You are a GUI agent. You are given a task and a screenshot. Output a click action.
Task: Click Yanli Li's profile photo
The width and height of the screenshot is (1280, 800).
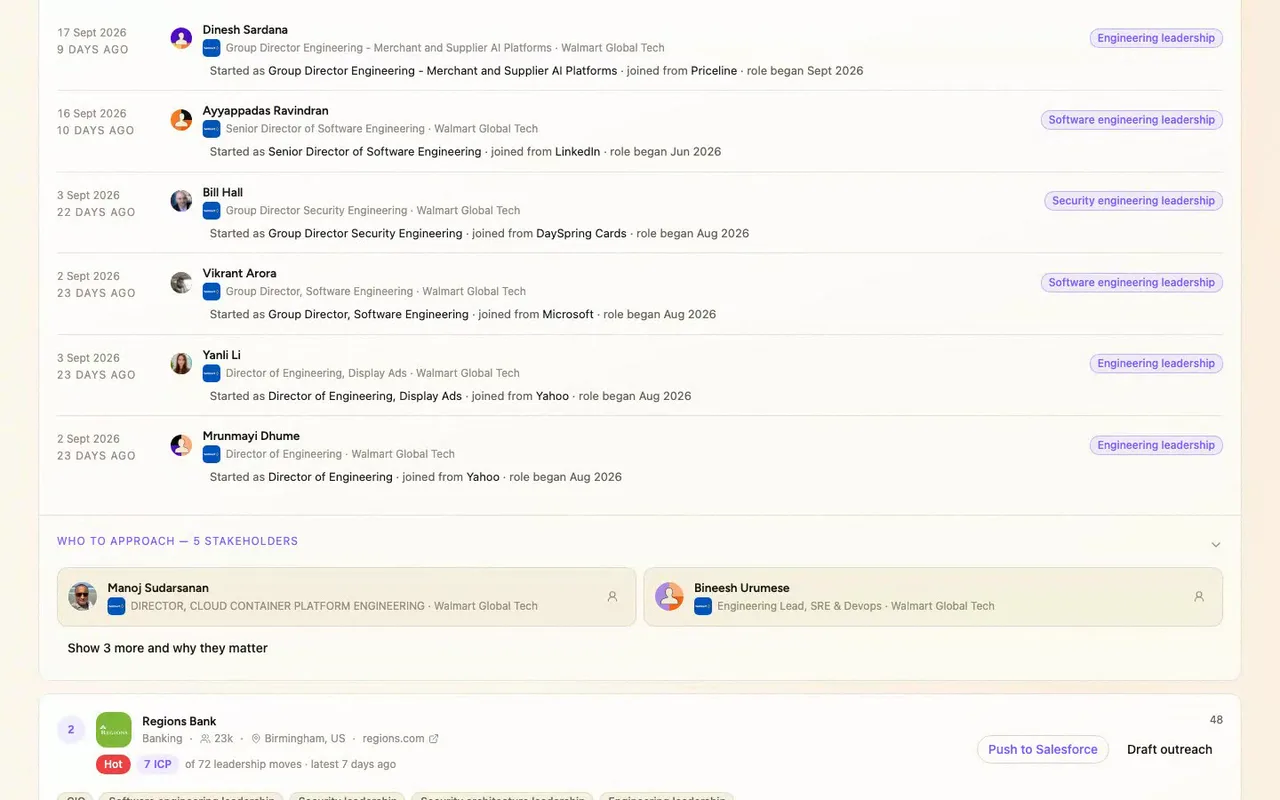pyautogui.click(x=181, y=364)
